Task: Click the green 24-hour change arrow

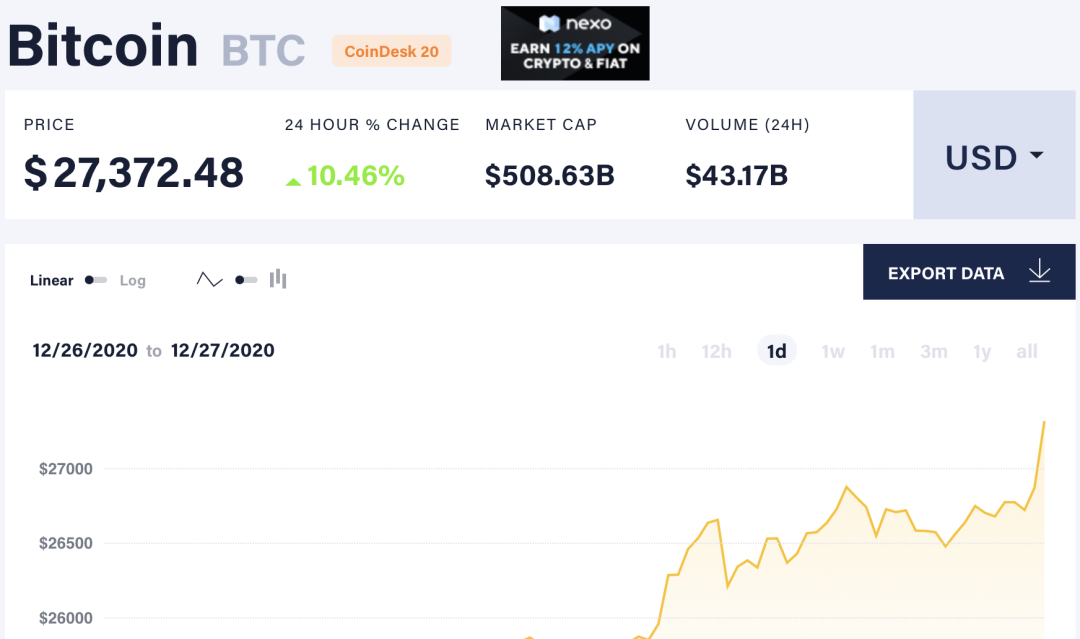Action: coord(293,181)
